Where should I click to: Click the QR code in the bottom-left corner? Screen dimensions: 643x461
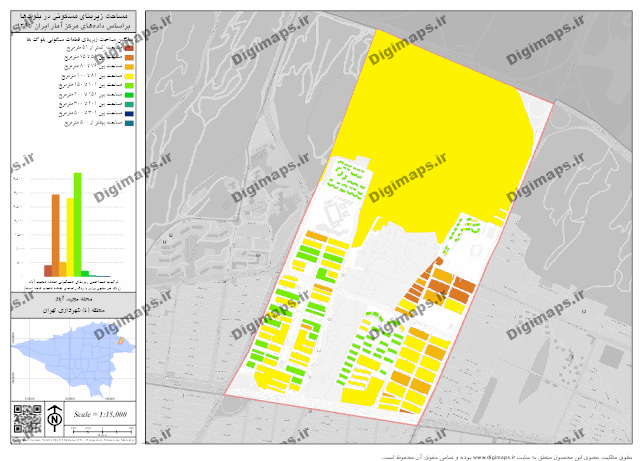pyautogui.click(x=25, y=420)
